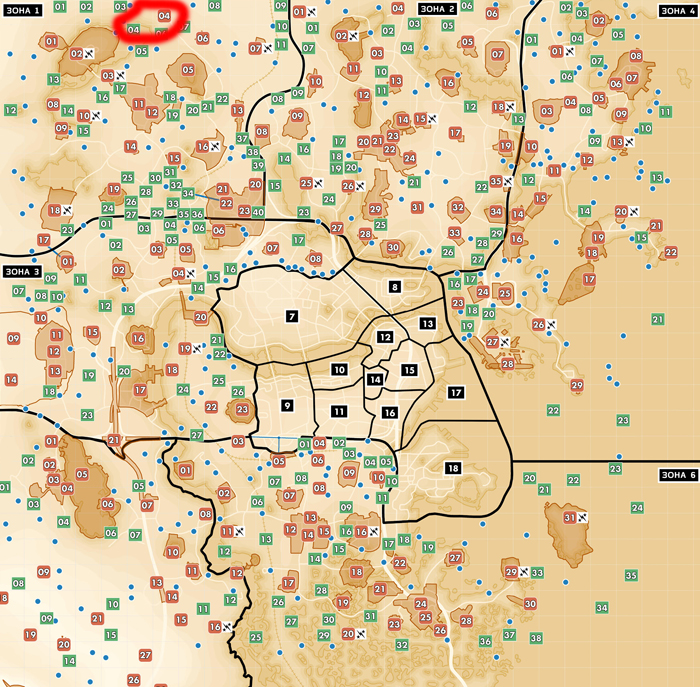Click the green 40 location marker
The image size is (700, 687).
point(258,212)
